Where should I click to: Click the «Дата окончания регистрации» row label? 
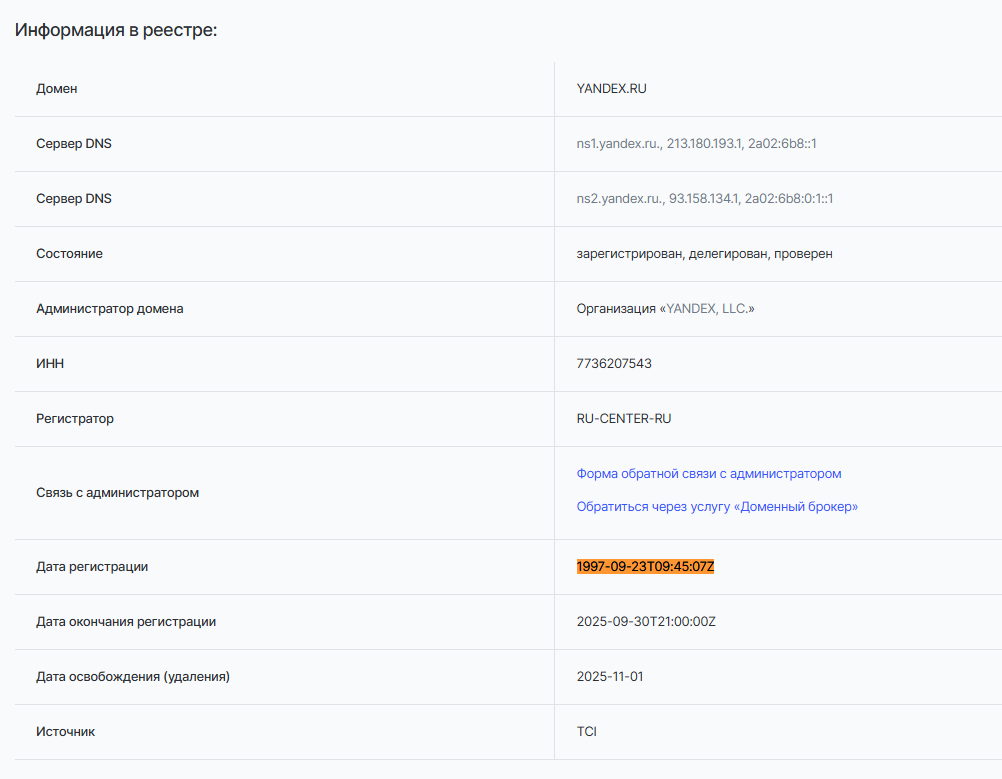(x=126, y=622)
